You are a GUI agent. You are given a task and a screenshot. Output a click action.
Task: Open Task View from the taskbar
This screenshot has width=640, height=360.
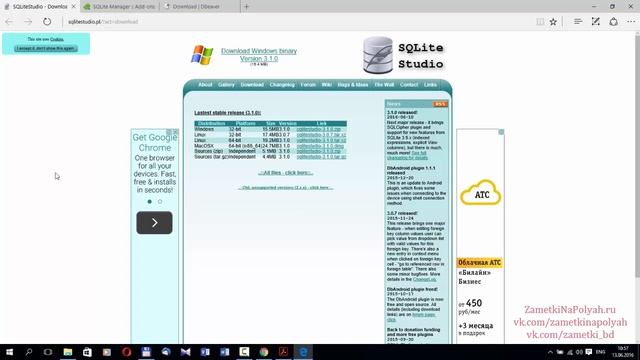point(48,352)
